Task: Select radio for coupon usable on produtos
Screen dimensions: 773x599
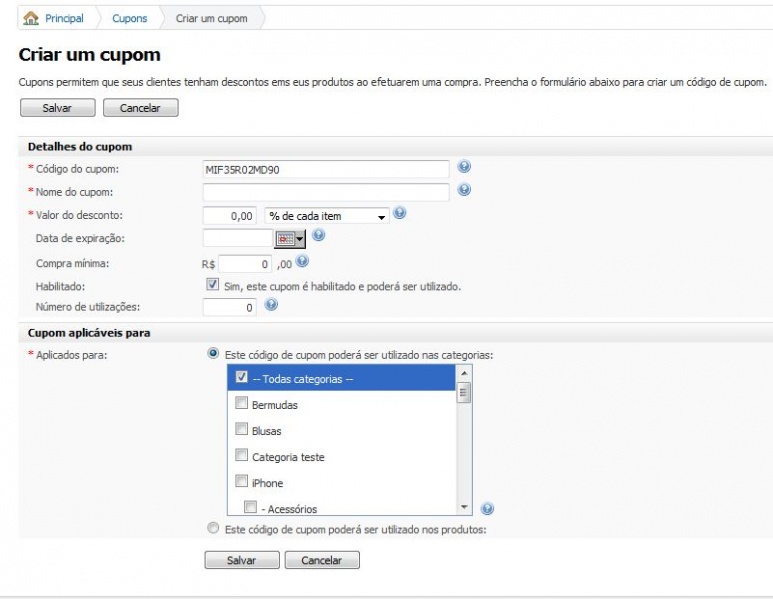Action: (x=213, y=528)
